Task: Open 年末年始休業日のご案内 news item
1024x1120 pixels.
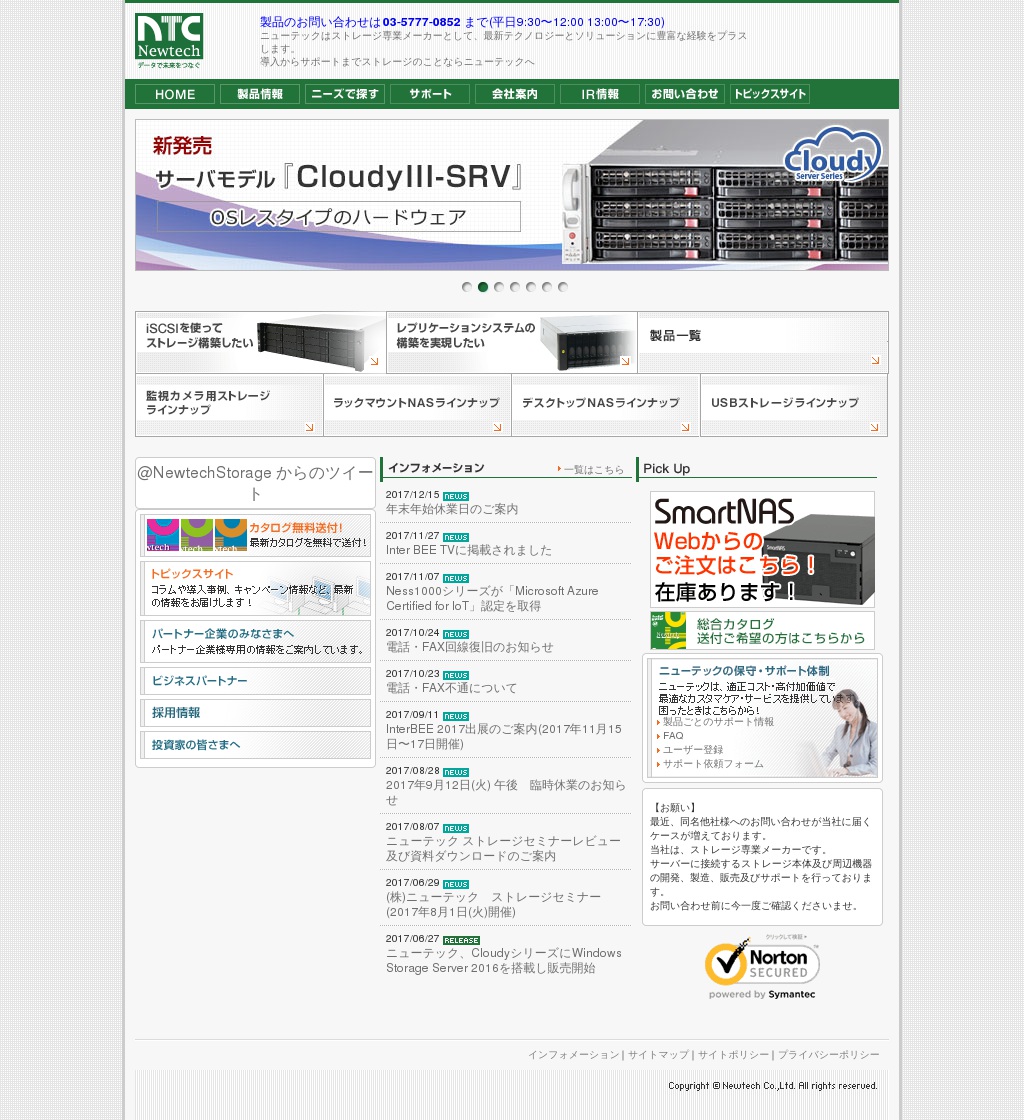Action: click(452, 509)
